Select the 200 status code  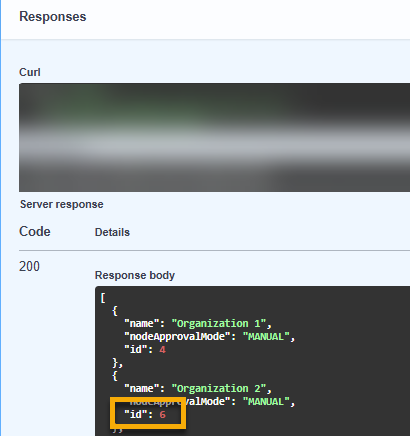pyautogui.click(x=29, y=266)
